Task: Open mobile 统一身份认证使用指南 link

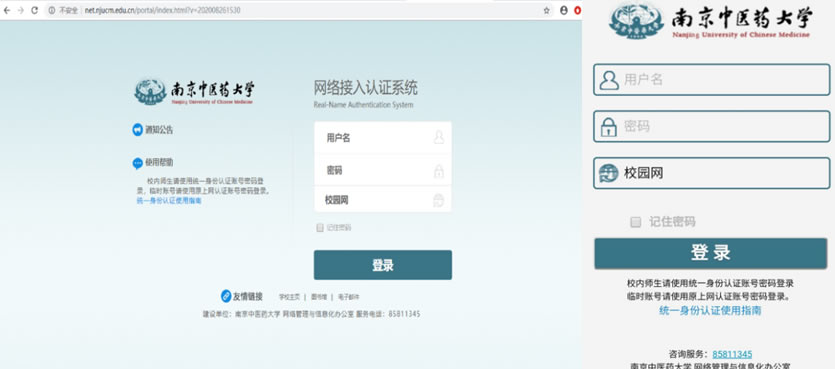Action: click(710, 310)
